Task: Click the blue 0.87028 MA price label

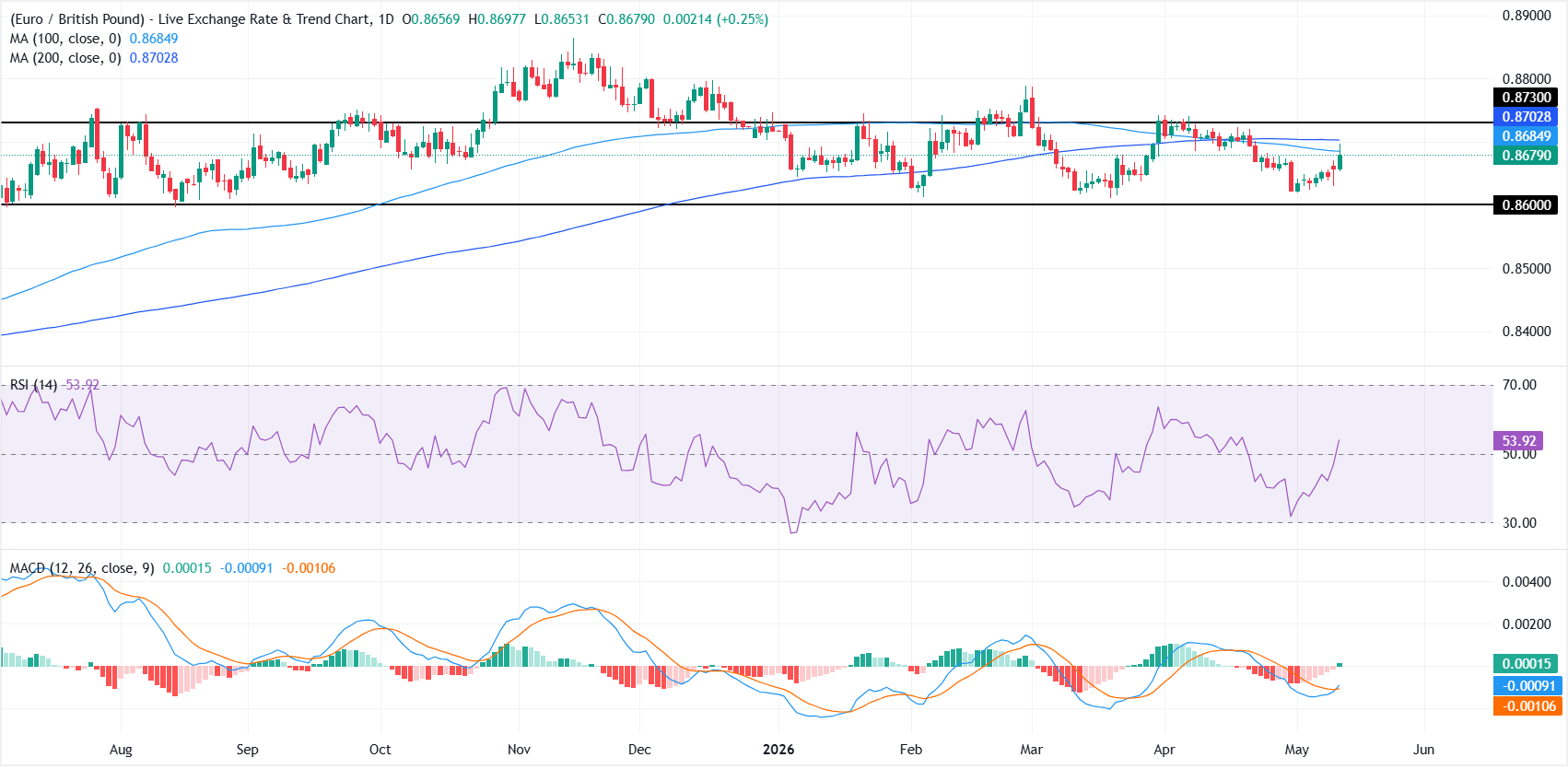Action: point(1526,117)
